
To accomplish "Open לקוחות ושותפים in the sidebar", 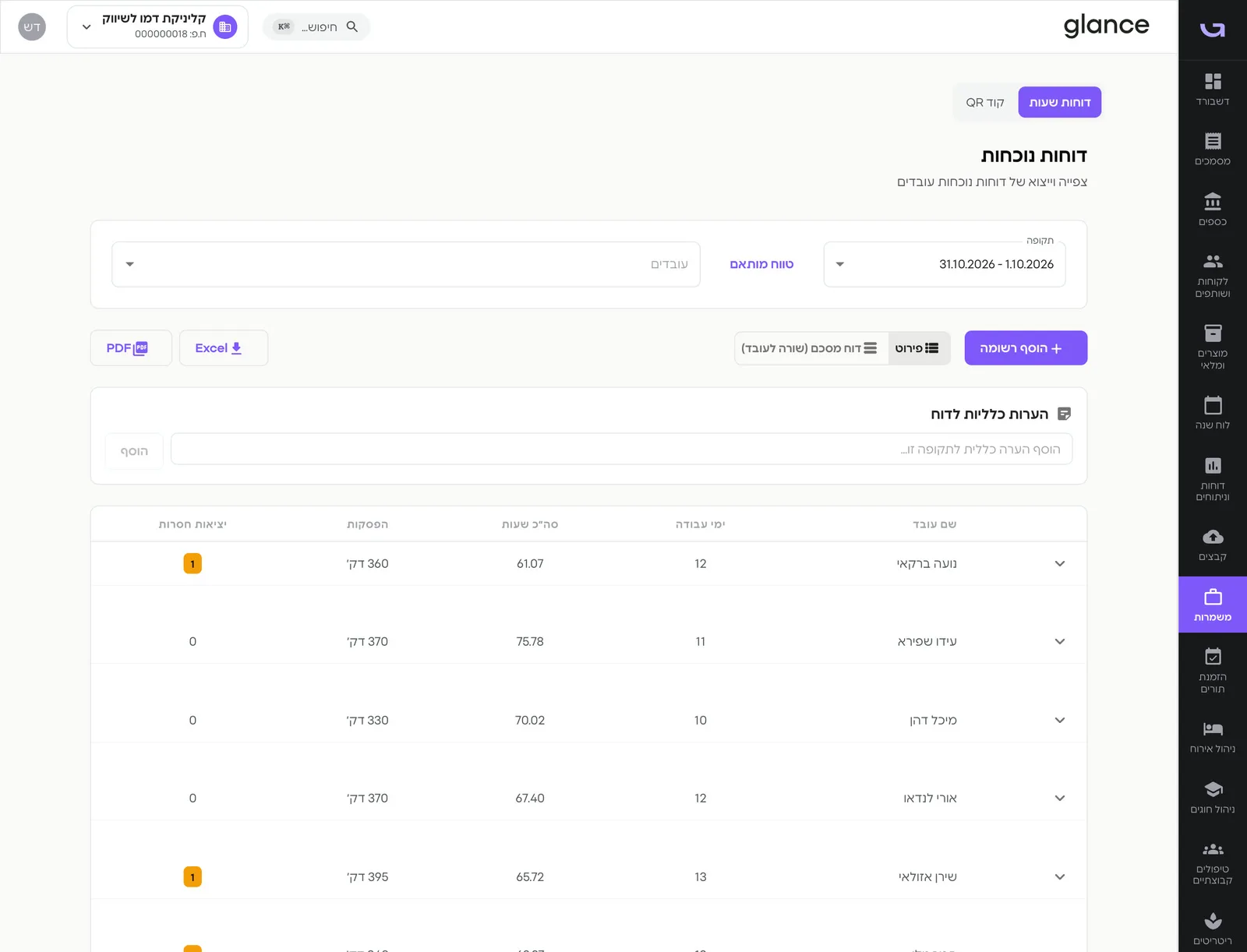I will pyautogui.click(x=1213, y=276).
